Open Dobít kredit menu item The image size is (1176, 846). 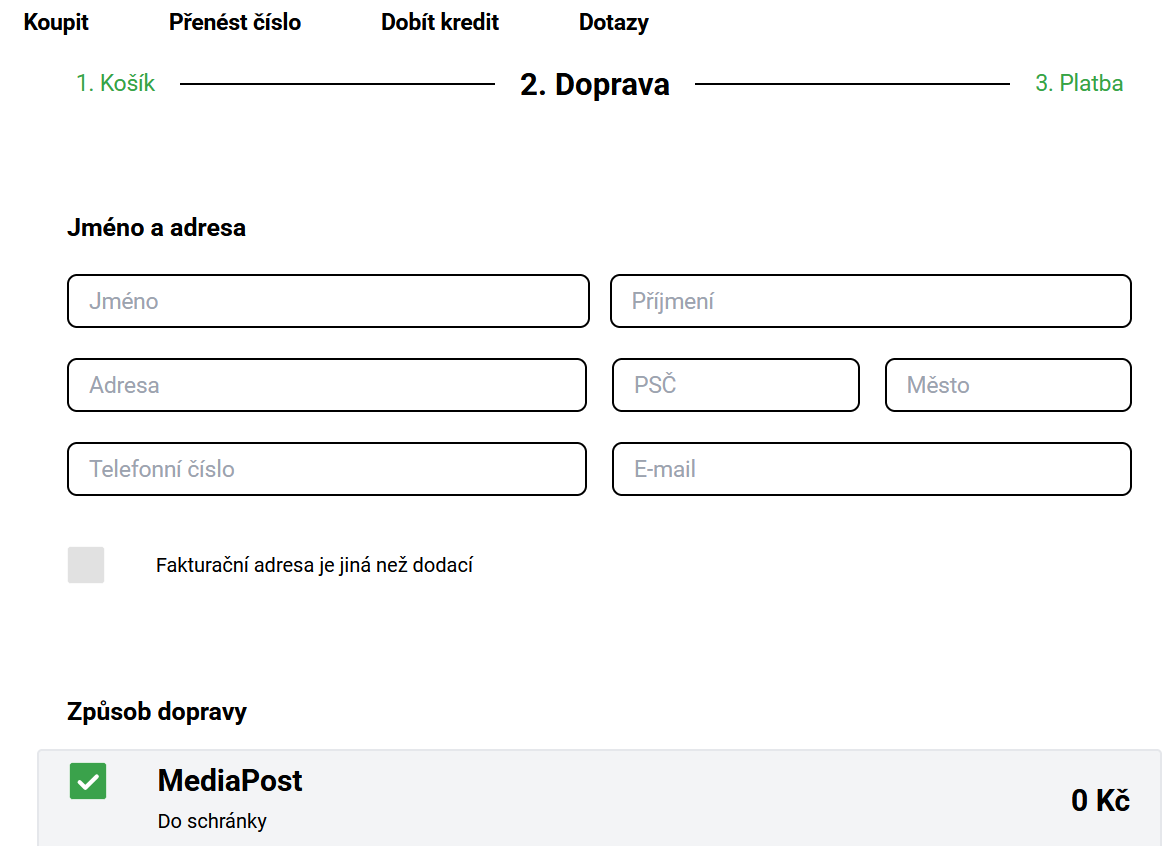click(x=440, y=22)
